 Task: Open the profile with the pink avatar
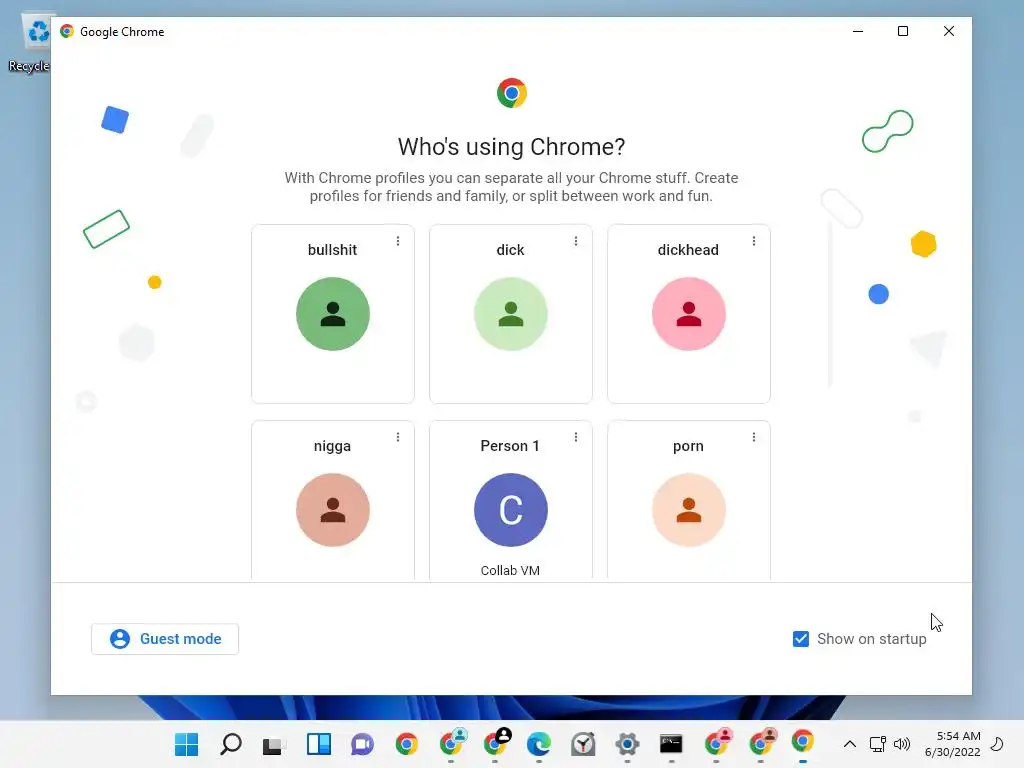point(688,314)
